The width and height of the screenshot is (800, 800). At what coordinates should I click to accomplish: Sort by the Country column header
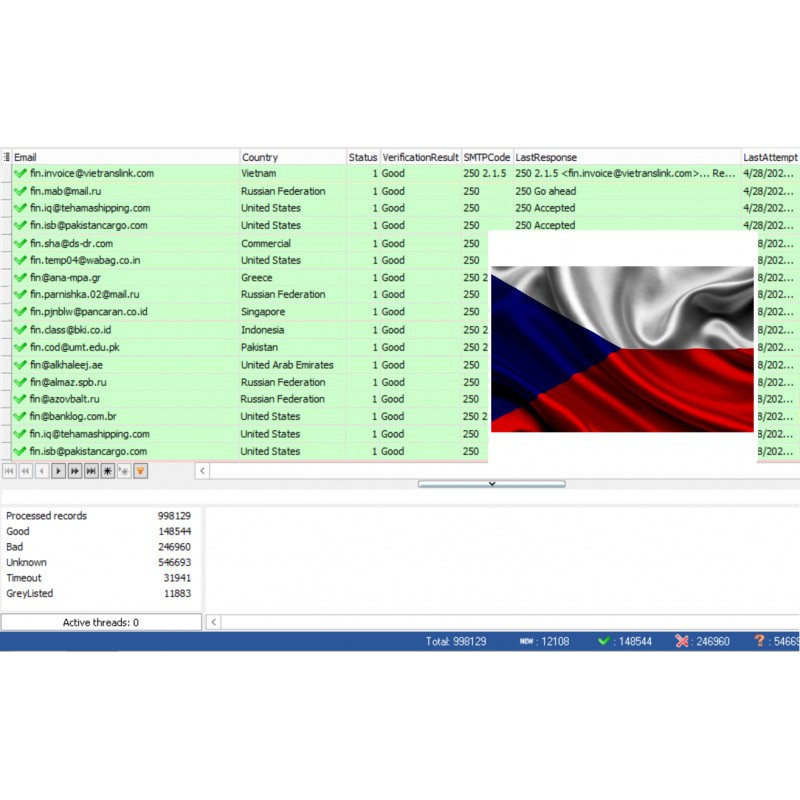coord(292,157)
